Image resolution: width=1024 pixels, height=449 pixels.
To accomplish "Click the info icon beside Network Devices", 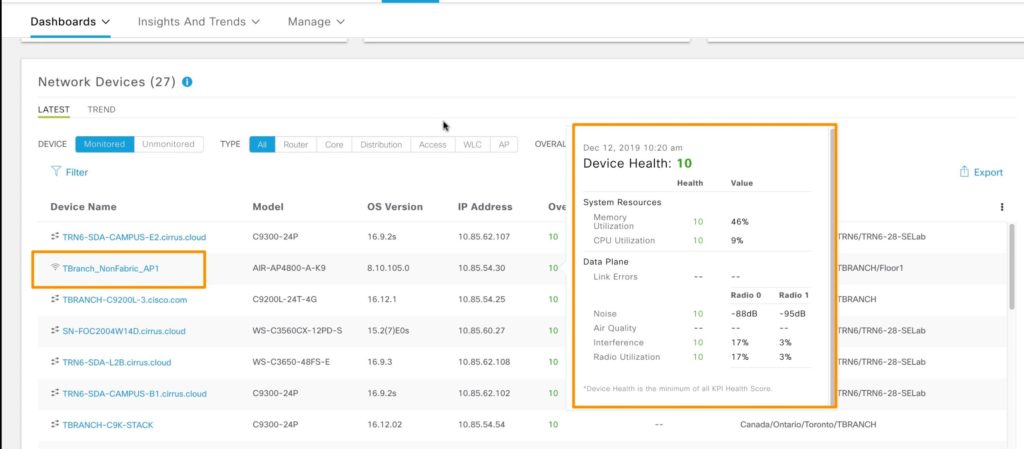I will [x=187, y=82].
